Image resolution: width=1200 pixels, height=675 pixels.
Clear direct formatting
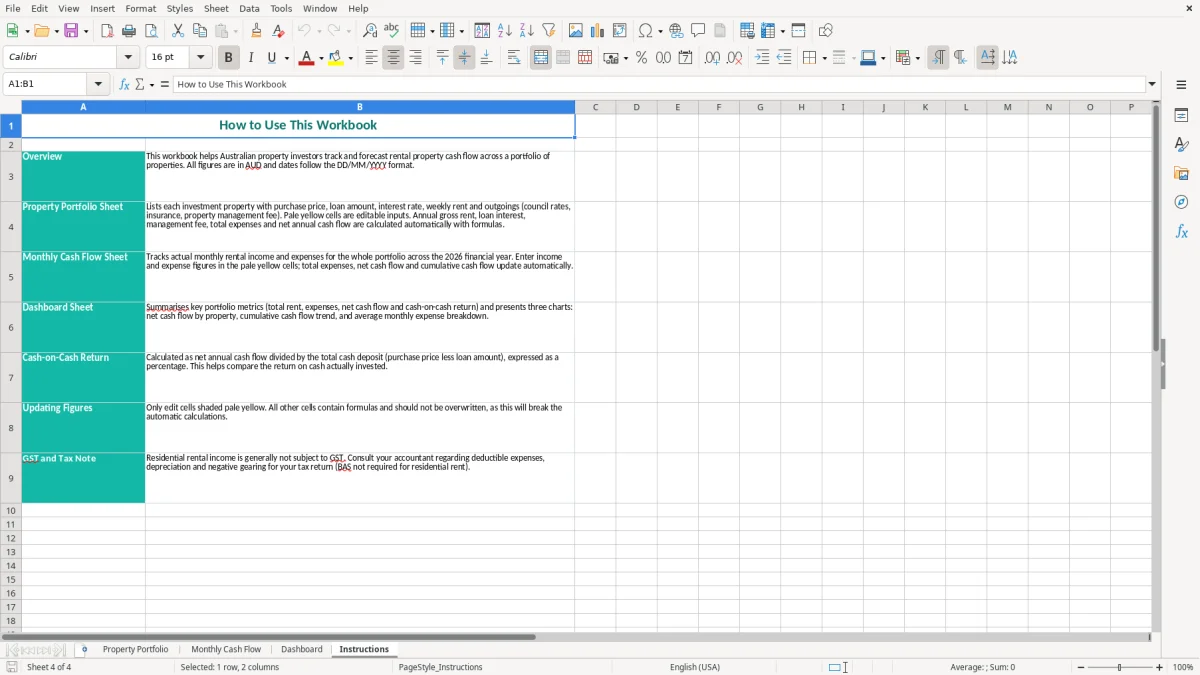(278, 31)
